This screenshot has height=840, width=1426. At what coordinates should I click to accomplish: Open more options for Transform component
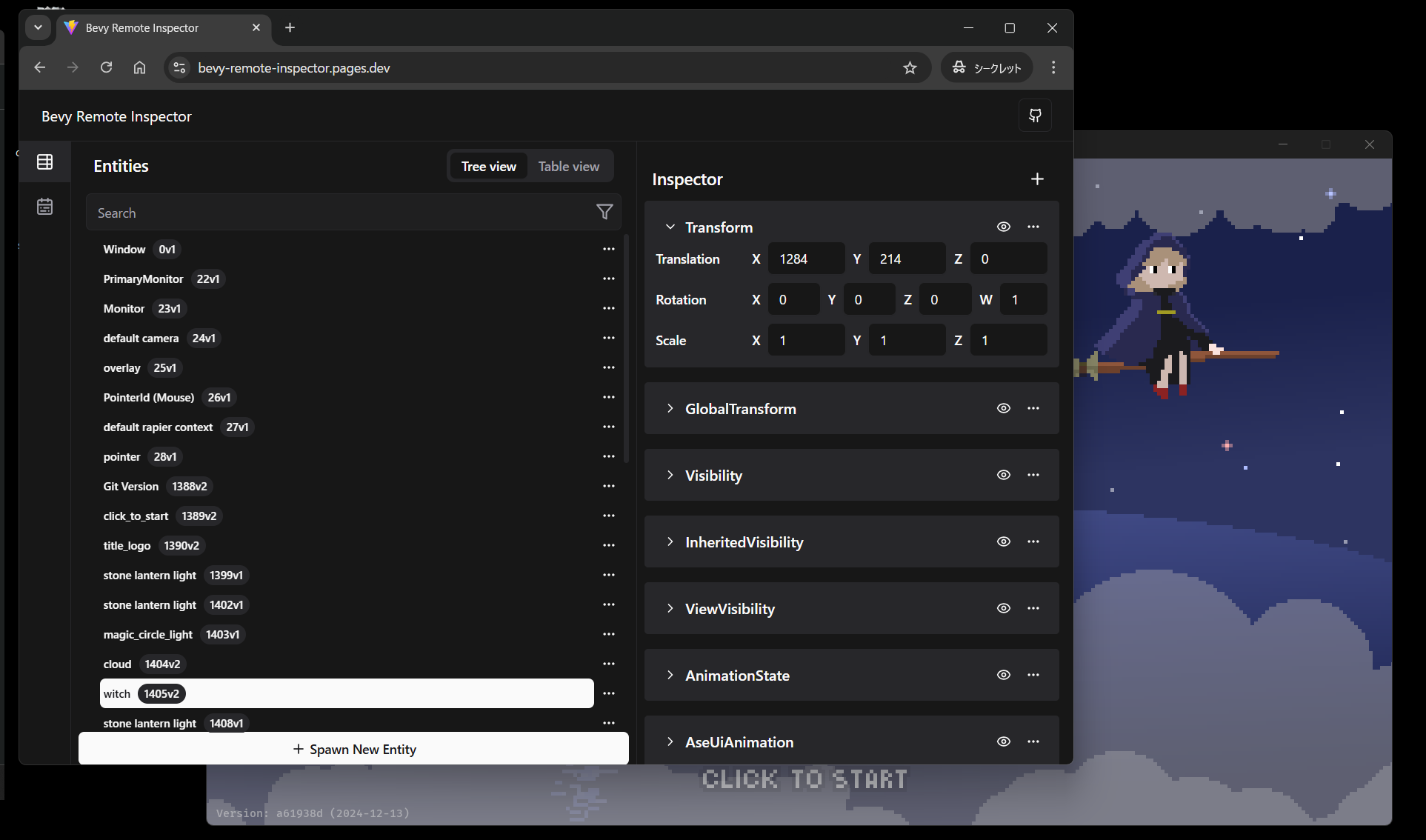pos(1033,227)
